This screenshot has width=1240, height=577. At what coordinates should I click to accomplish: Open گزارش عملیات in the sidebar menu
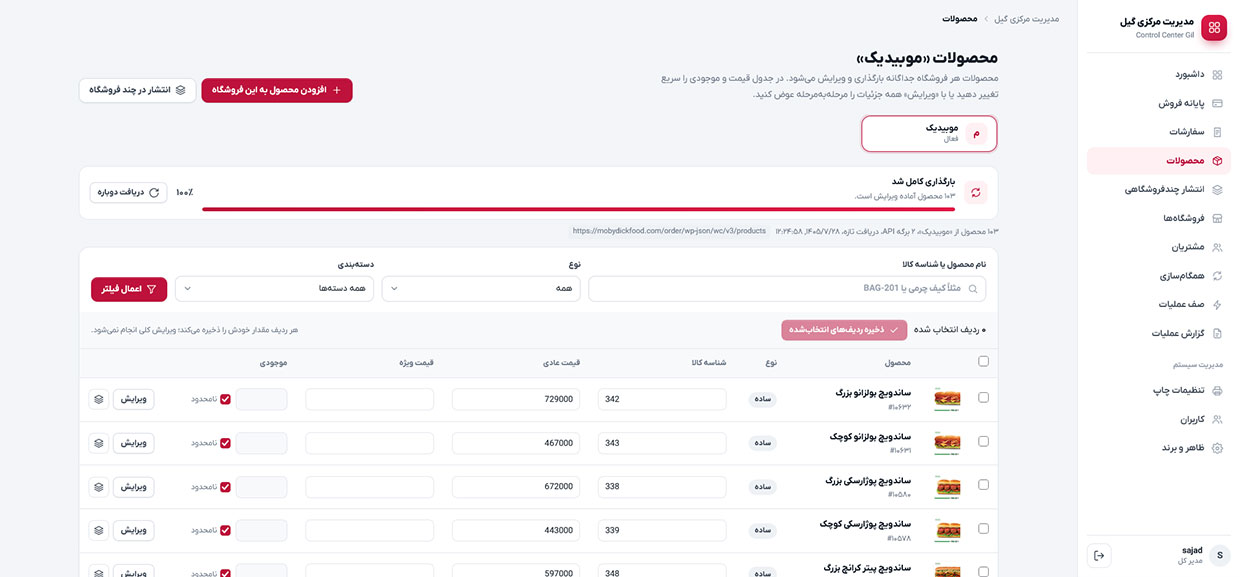pyautogui.click(x=1159, y=334)
